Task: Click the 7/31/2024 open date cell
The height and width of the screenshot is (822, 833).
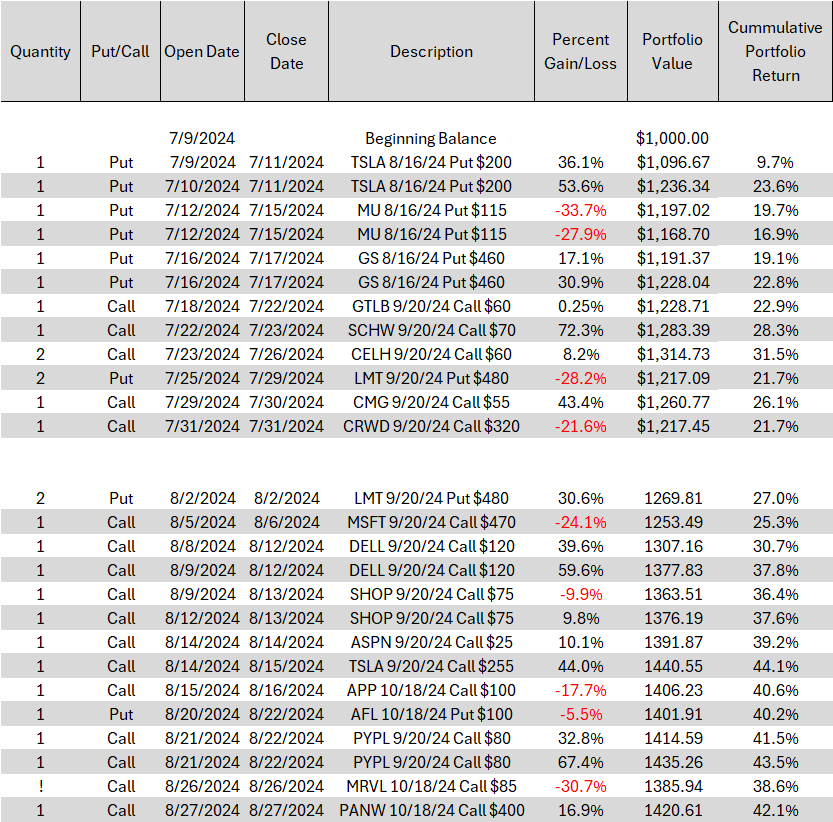Action: (x=202, y=426)
